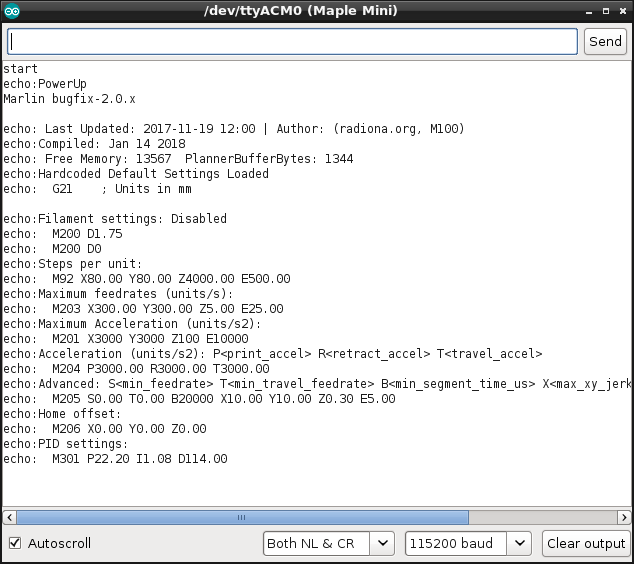Toggle the Autoscroll checkbox
This screenshot has height=564, width=634.
pos(15,543)
